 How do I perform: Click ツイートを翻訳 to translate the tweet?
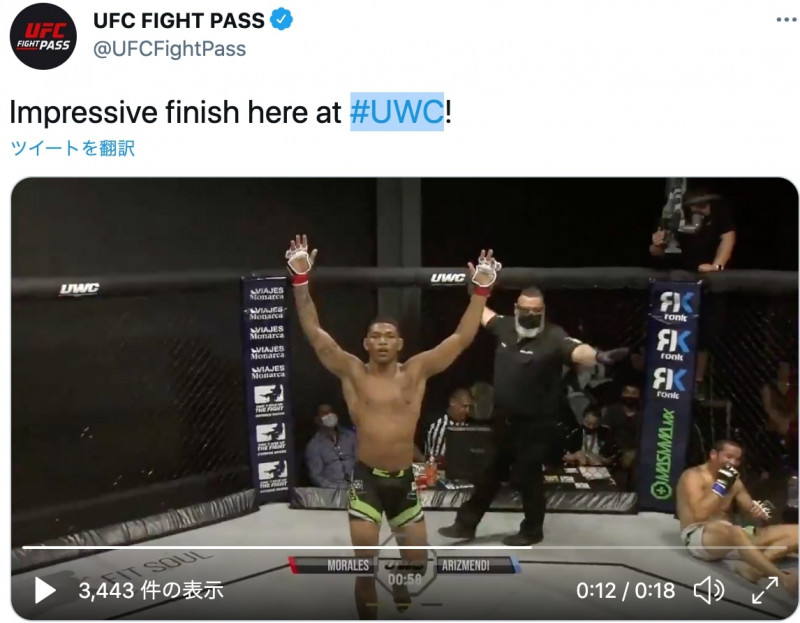pos(72,148)
